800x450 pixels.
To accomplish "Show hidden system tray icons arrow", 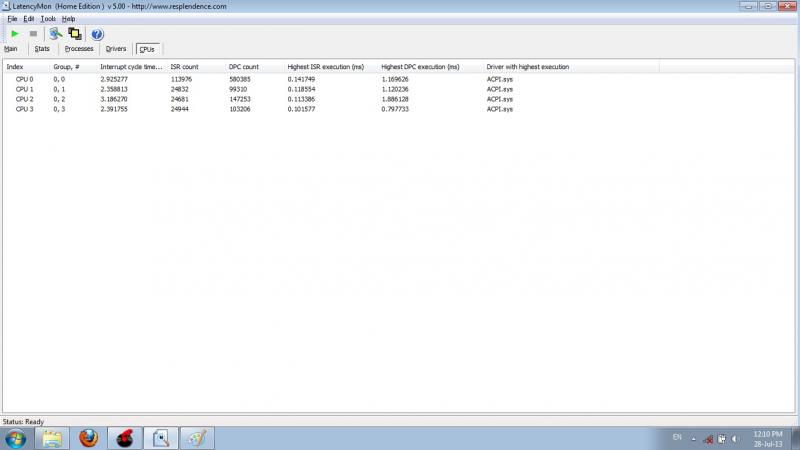I will click(694, 439).
